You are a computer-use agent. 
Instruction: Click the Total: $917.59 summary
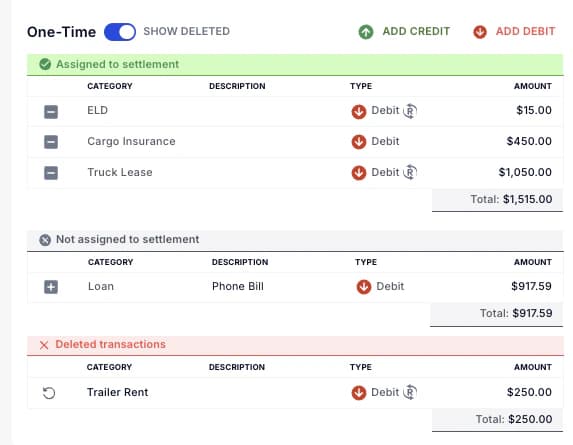[x=496, y=314]
